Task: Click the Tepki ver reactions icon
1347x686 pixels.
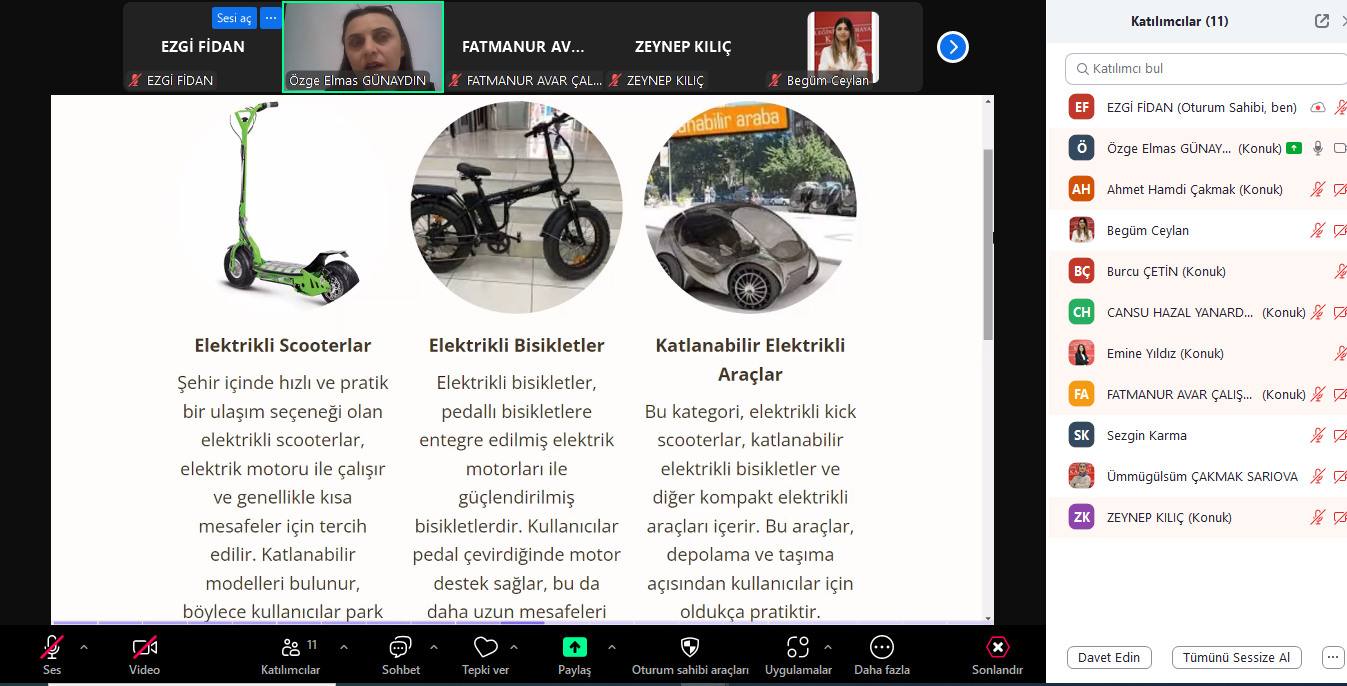Action: tap(486, 648)
